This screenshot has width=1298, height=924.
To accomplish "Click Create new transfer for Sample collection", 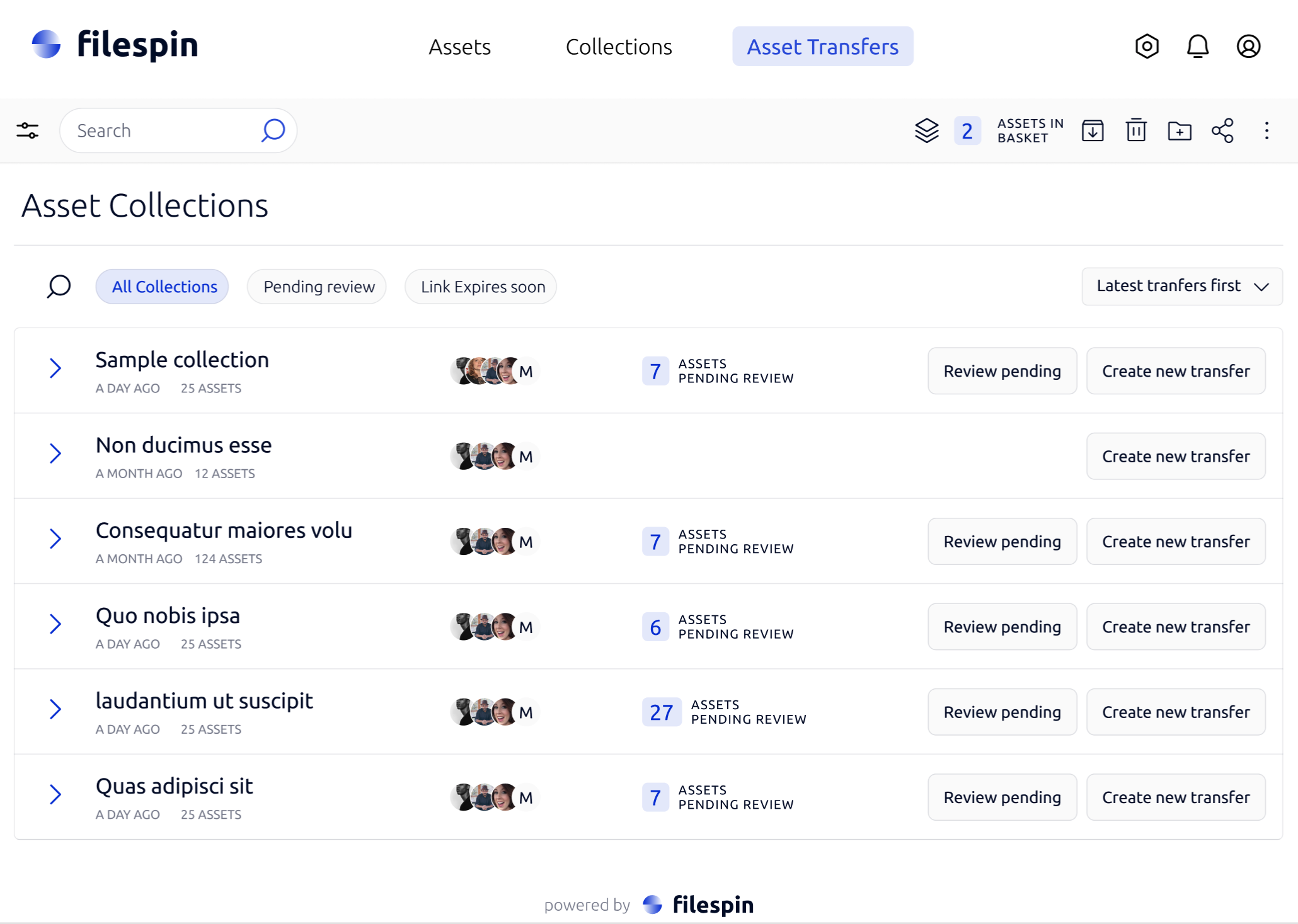I will coord(1176,371).
